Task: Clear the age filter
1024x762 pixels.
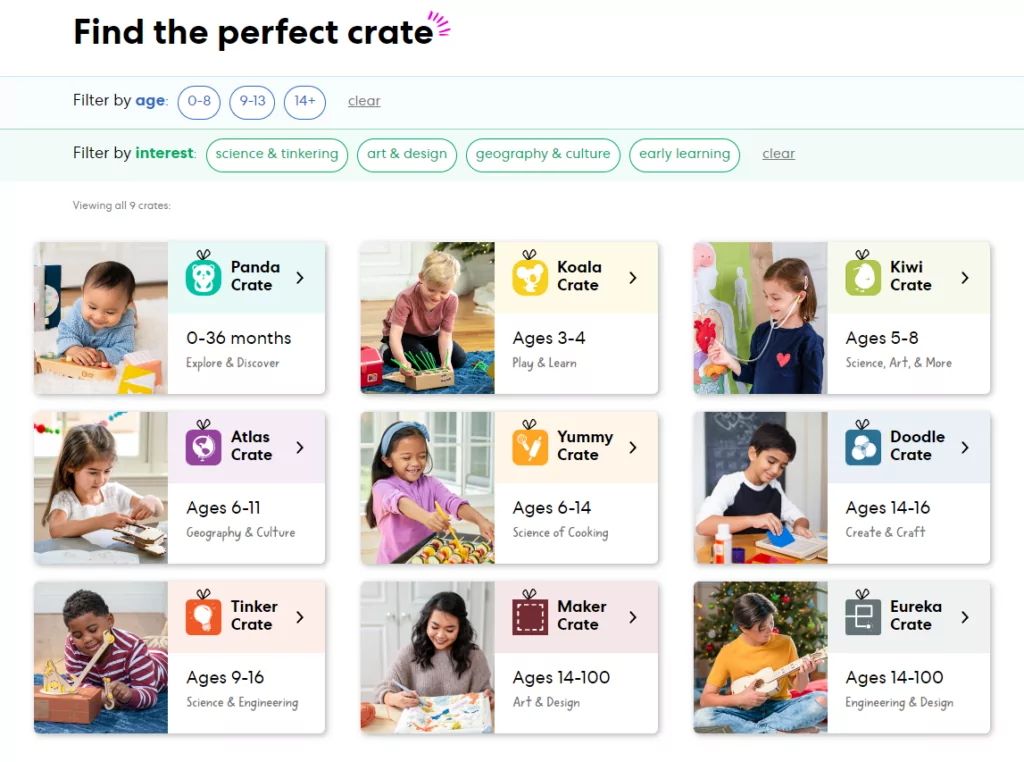Action: pos(364,101)
